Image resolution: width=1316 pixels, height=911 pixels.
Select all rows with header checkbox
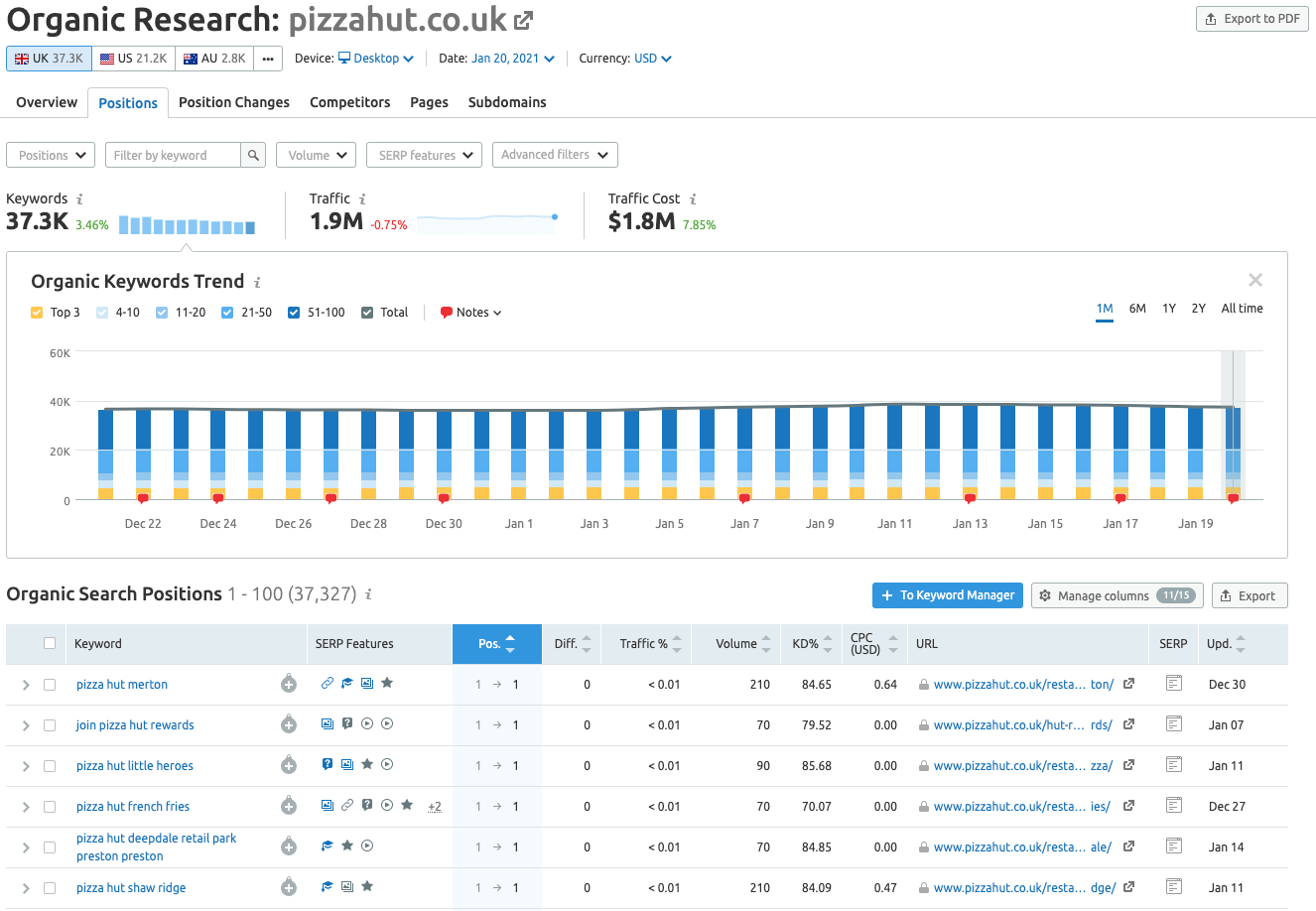coord(50,643)
